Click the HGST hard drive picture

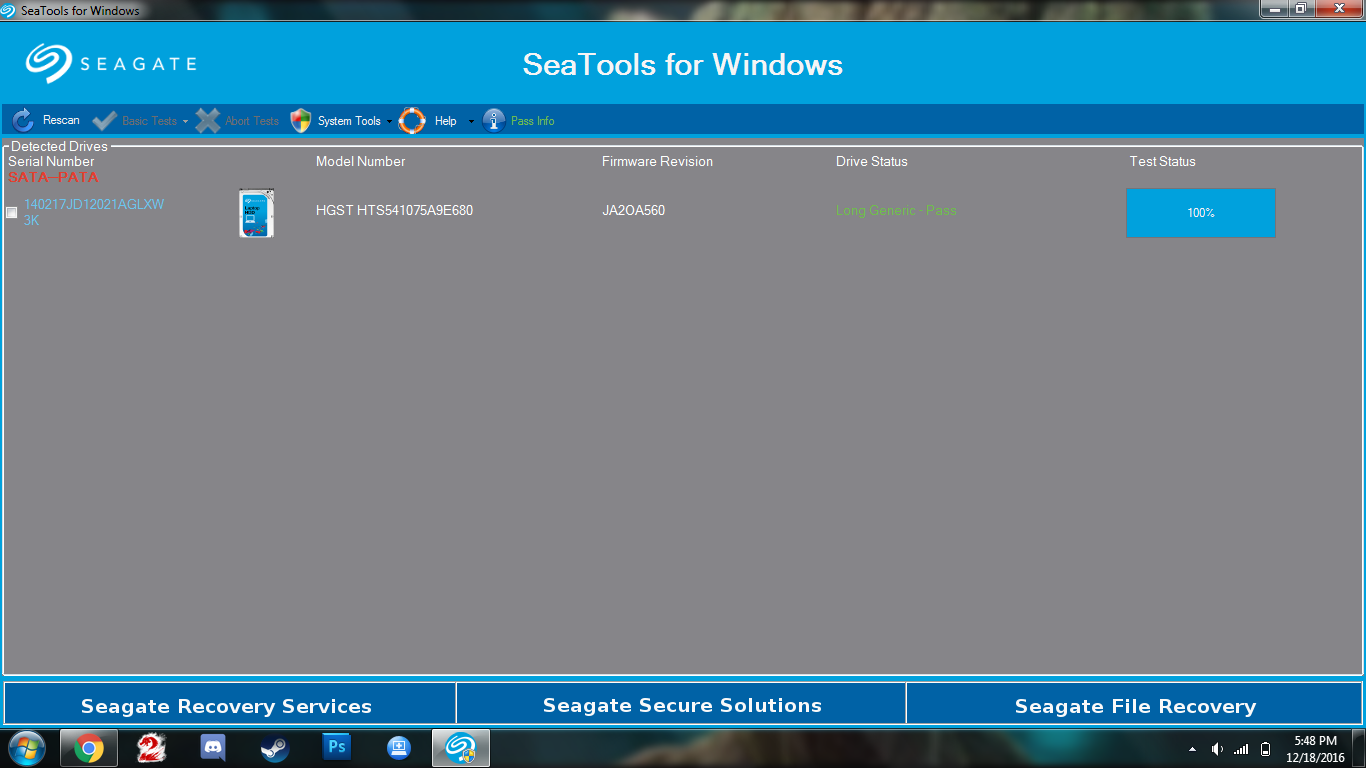coord(256,213)
